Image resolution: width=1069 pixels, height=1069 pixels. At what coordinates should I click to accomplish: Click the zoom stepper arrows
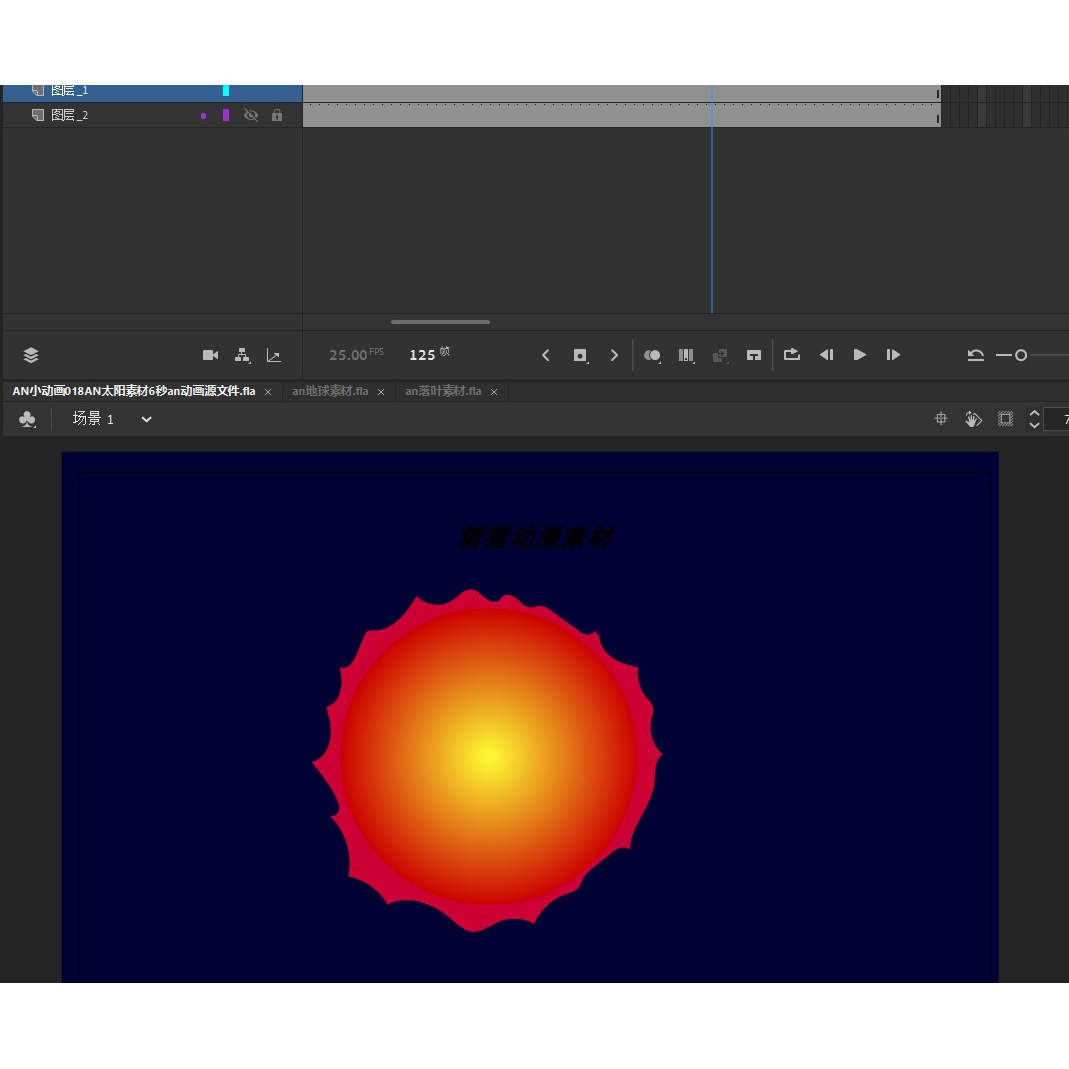point(1034,419)
